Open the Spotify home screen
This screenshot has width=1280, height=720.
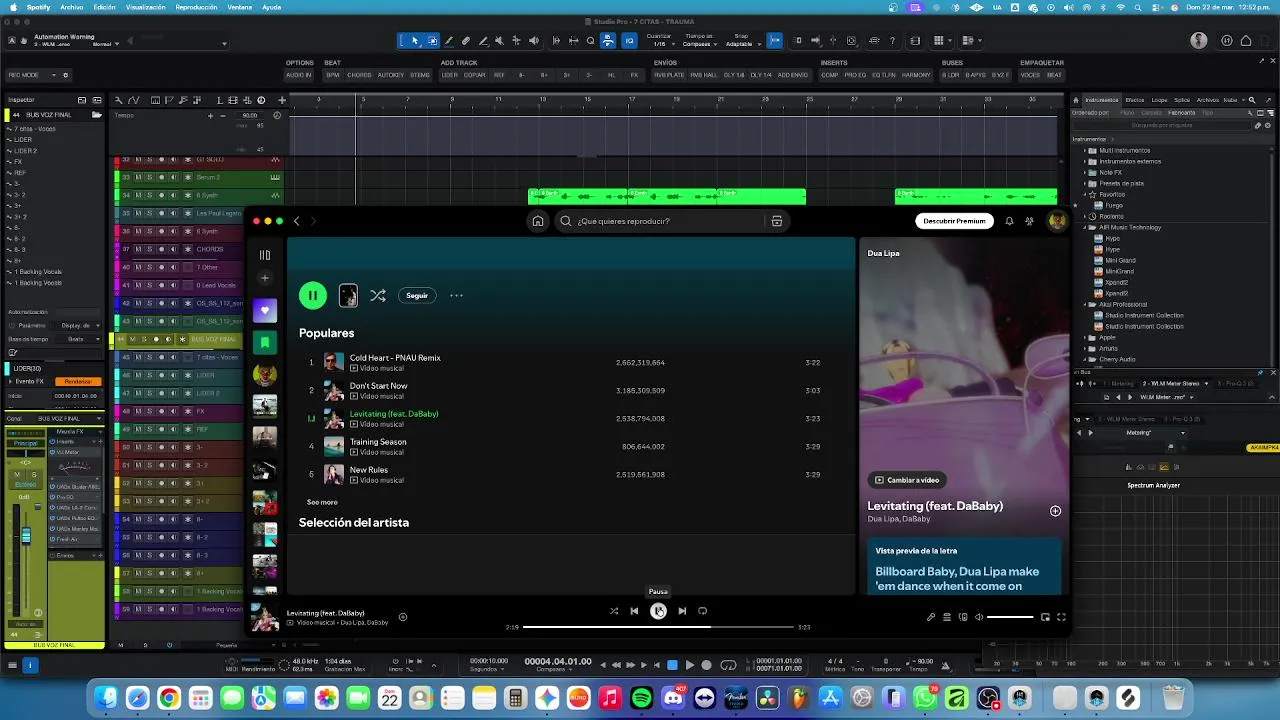pyautogui.click(x=538, y=221)
